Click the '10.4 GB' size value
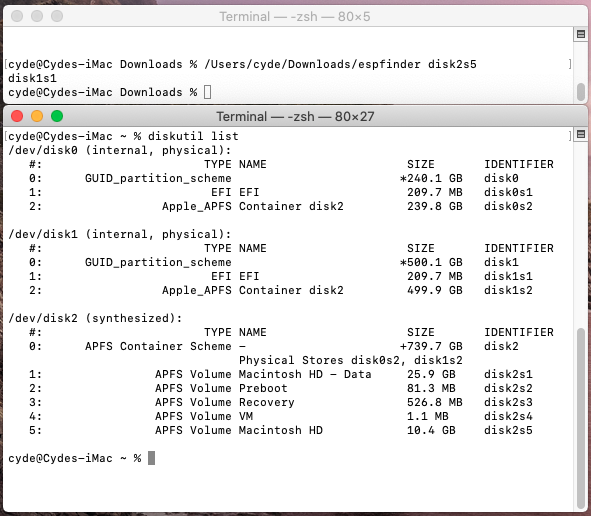Viewport: 591px width, 516px height. (x=431, y=430)
